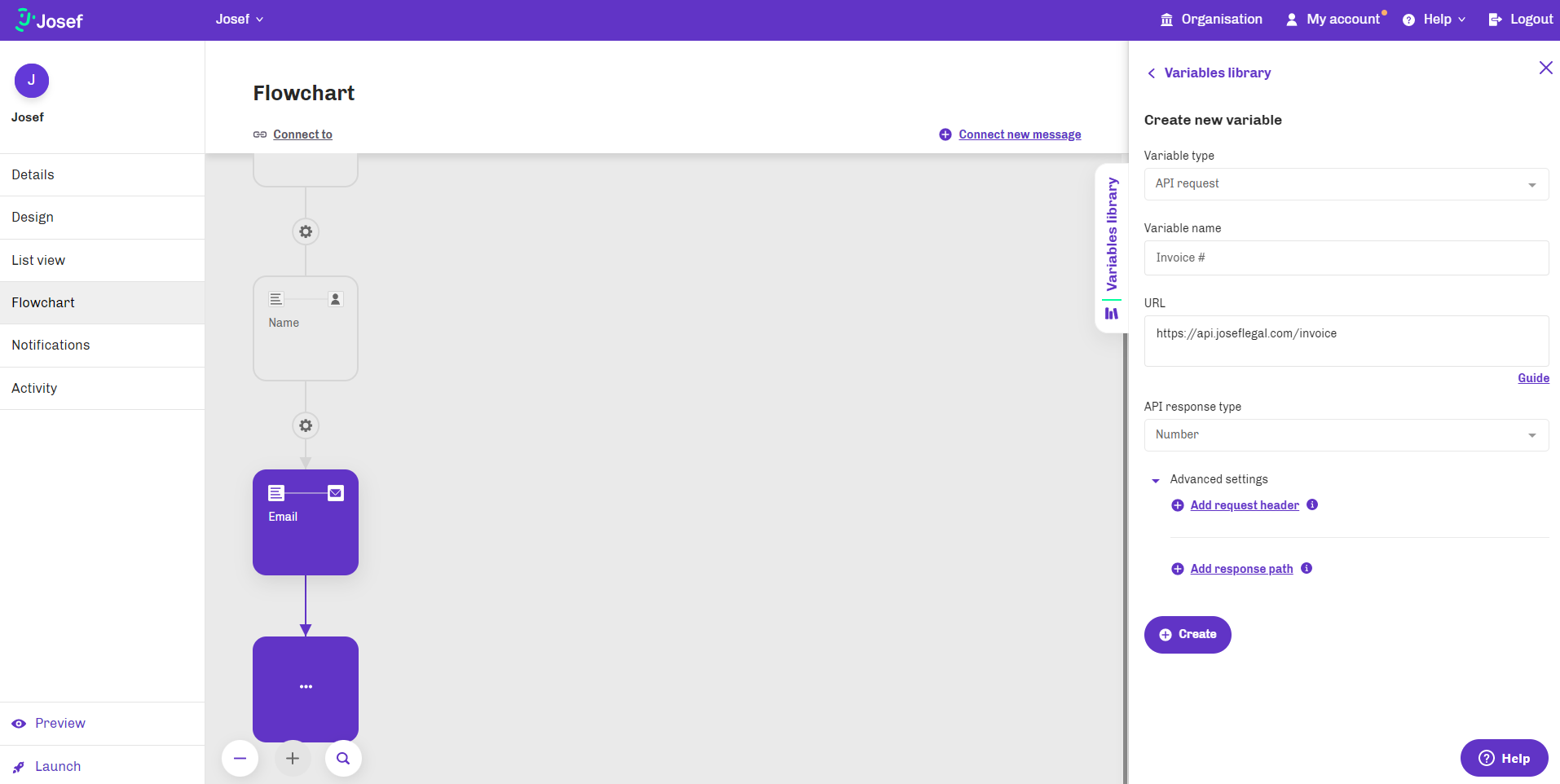Click the text lines icon on Name node
This screenshot has width=1560, height=784.
pyautogui.click(x=276, y=299)
